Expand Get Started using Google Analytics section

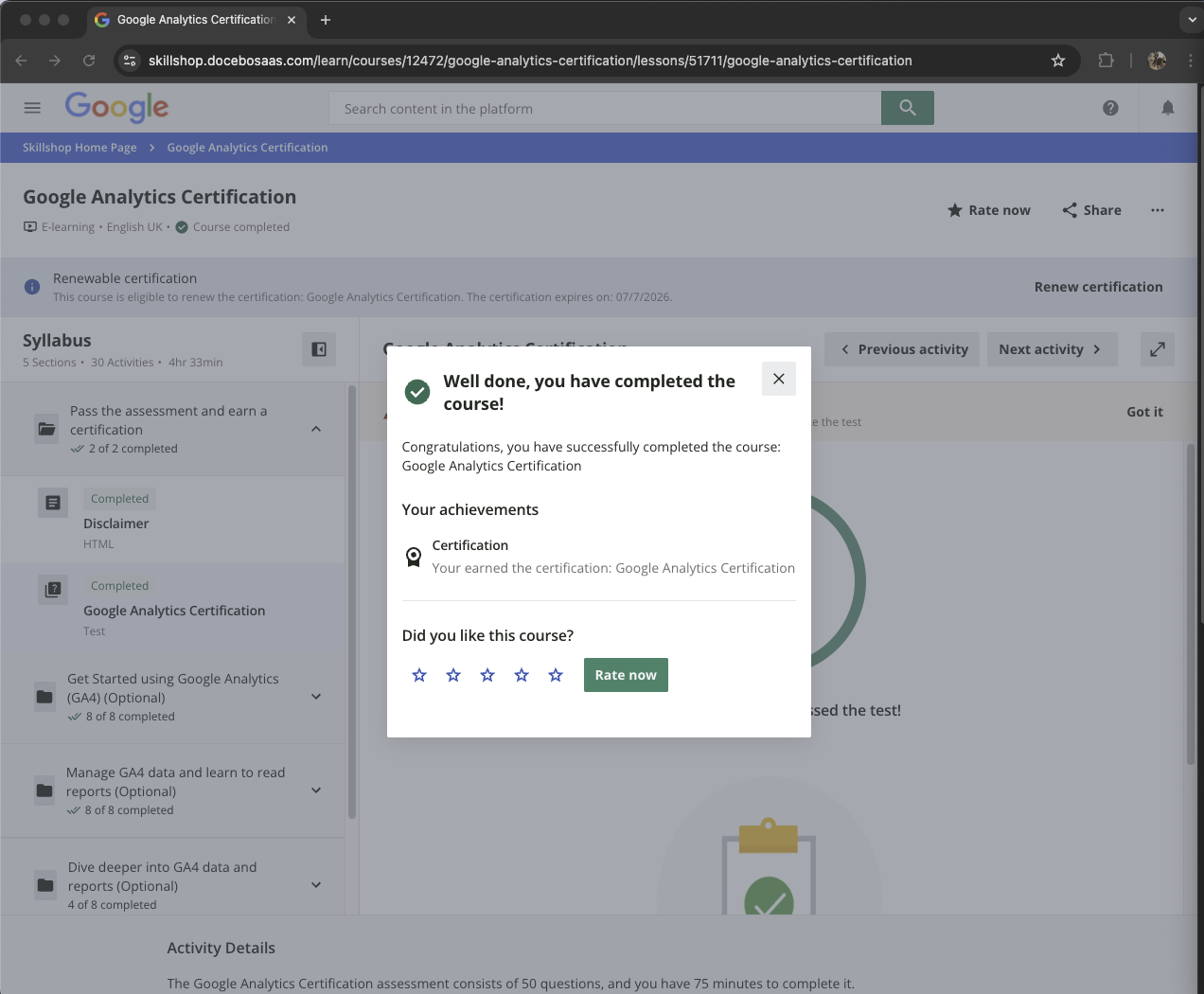point(316,697)
